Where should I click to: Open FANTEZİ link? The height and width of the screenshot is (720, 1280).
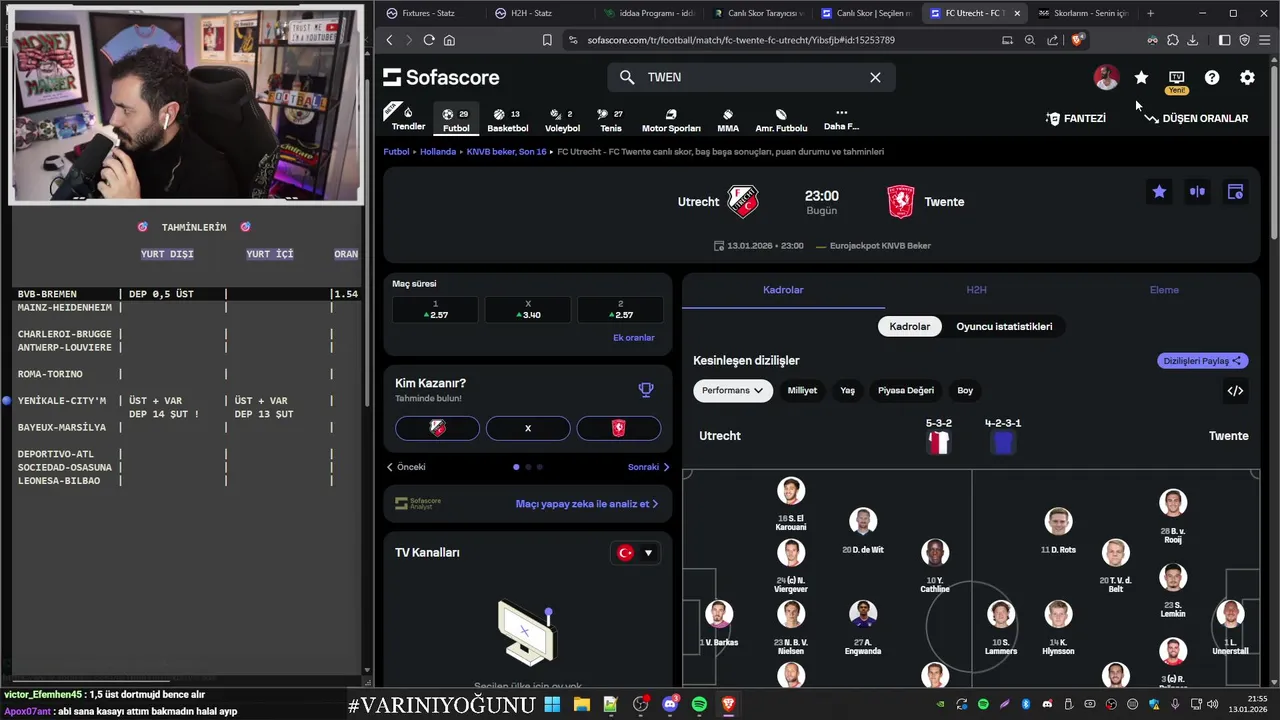point(1076,118)
